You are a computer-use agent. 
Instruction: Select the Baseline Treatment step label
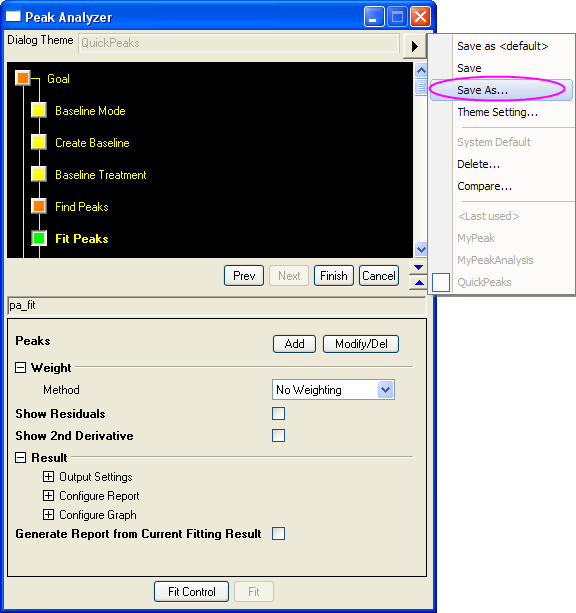[x=101, y=175]
